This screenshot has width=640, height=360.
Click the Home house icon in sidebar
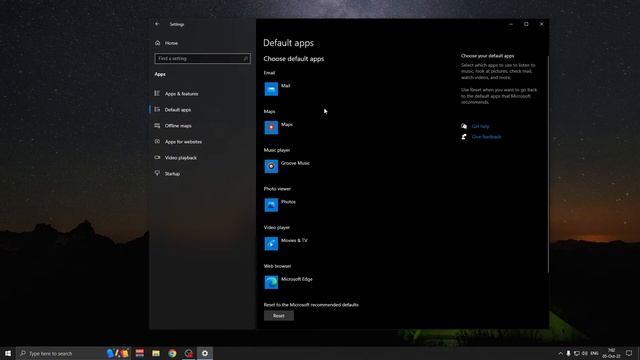(158, 43)
